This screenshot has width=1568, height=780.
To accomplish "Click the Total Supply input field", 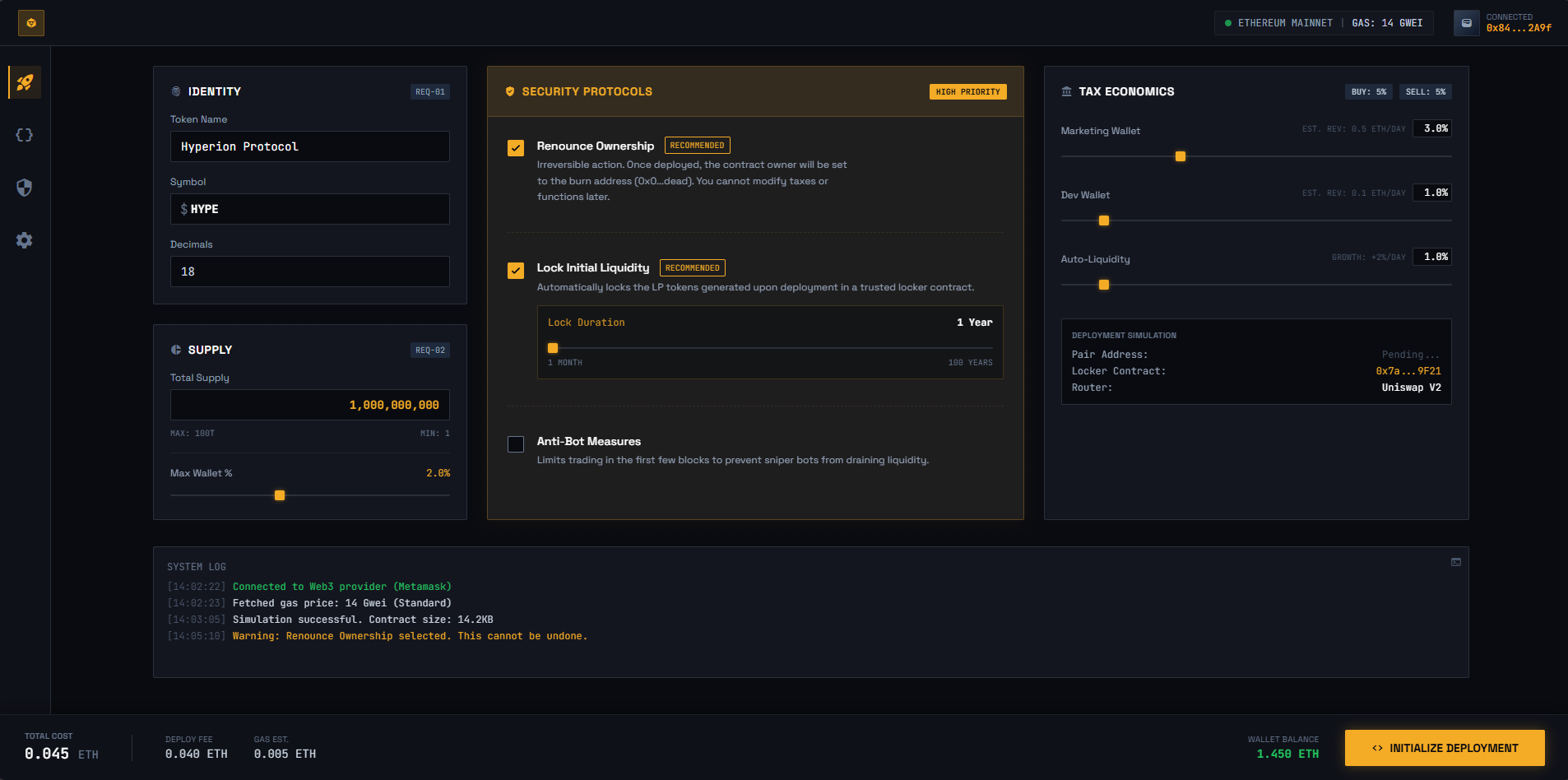I will click(x=310, y=404).
